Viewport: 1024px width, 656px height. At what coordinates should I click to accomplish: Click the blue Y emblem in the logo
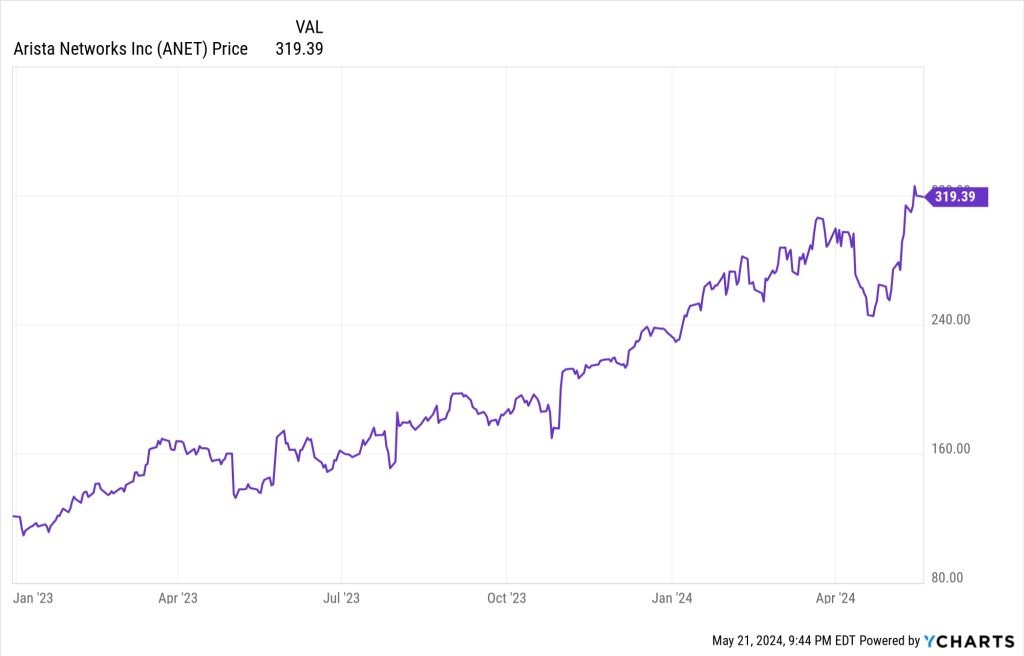(930, 640)
